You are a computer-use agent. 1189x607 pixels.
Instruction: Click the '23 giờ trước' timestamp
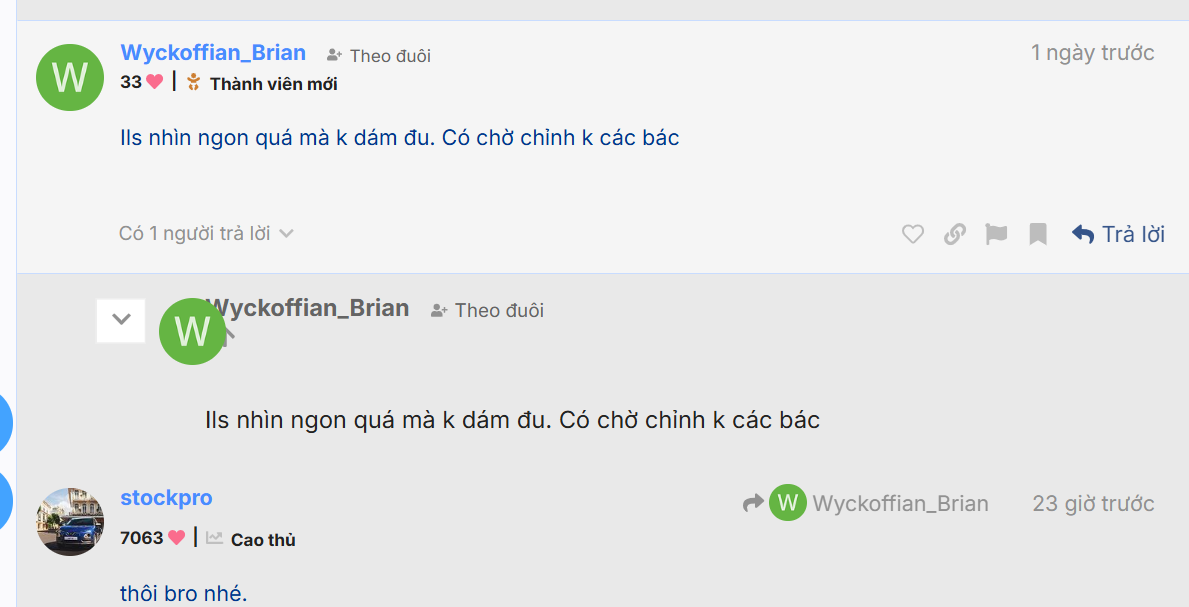pos(1093,504)
